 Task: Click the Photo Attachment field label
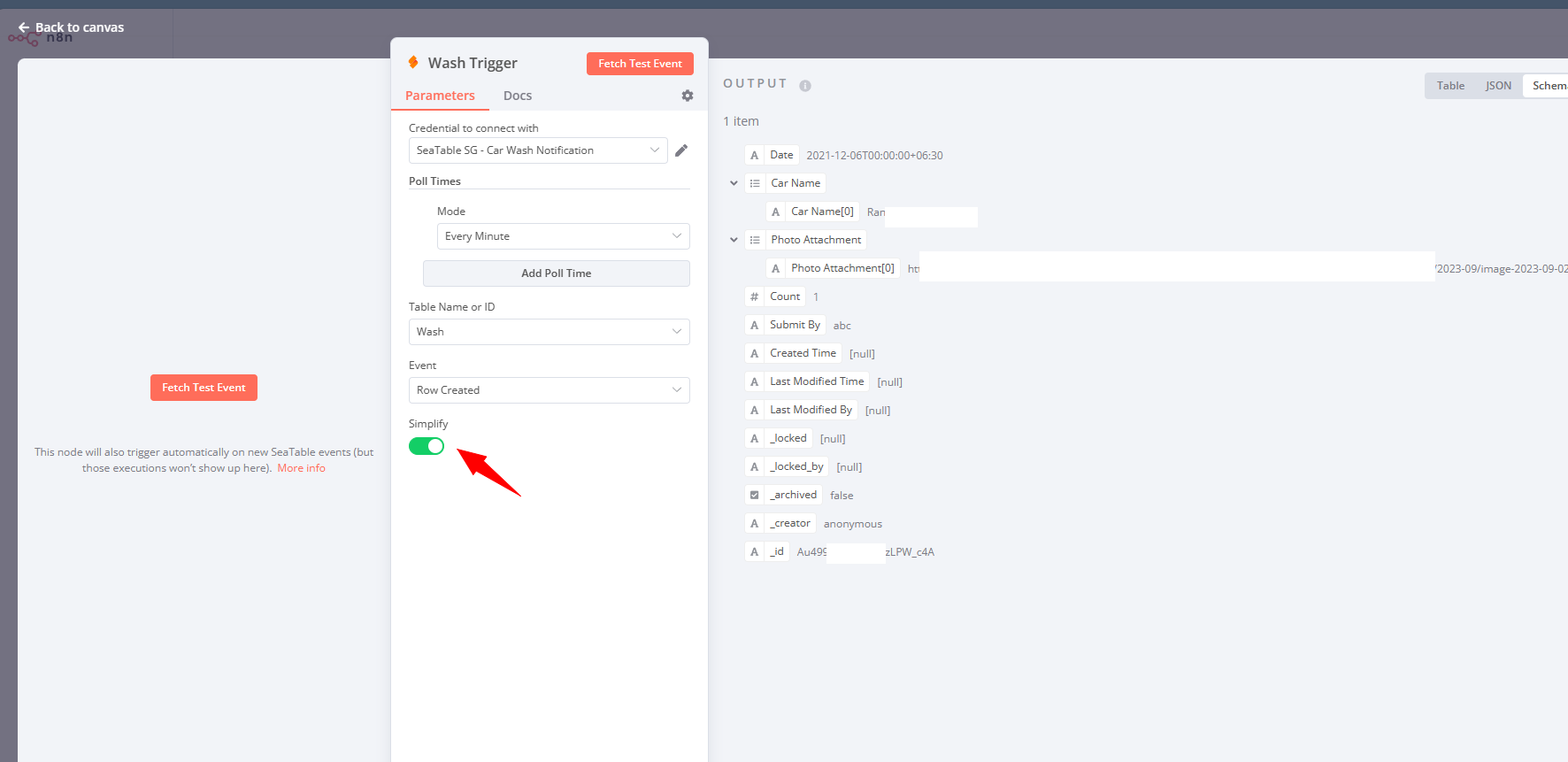coord(816,240)
